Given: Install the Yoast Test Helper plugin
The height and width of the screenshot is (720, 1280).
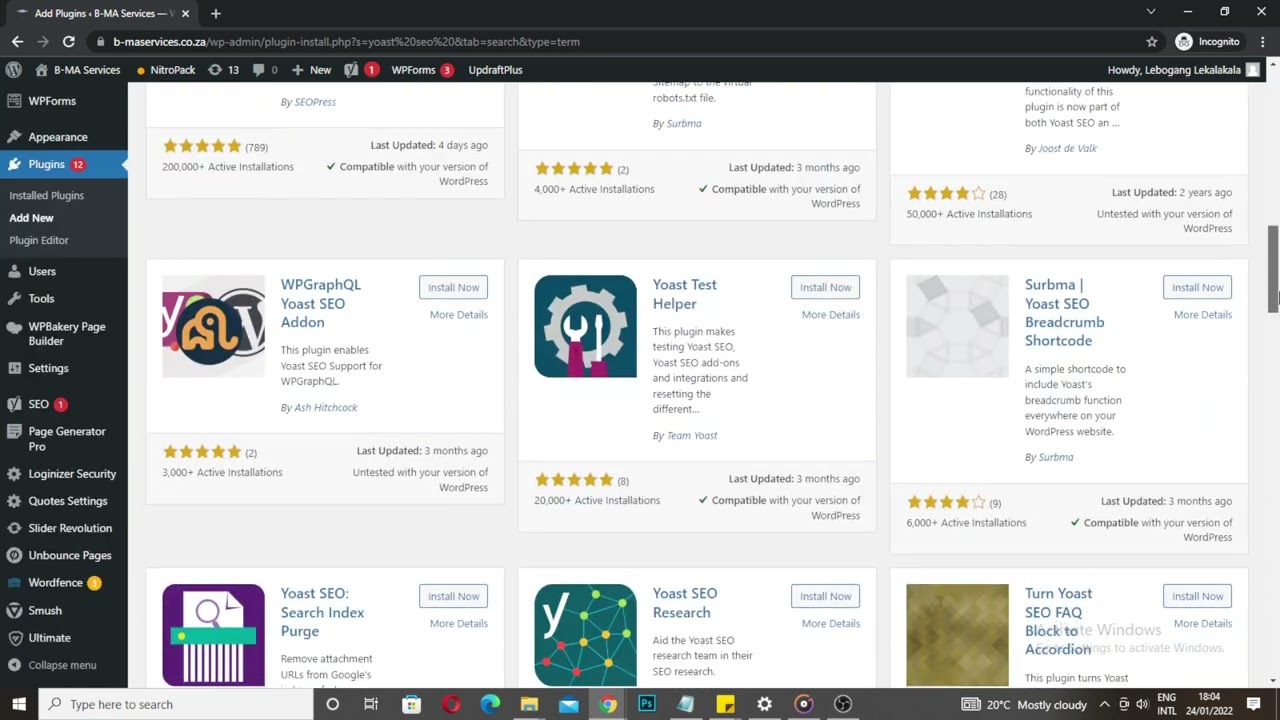Looking at the screenshot, I should (x=825, y=287).
